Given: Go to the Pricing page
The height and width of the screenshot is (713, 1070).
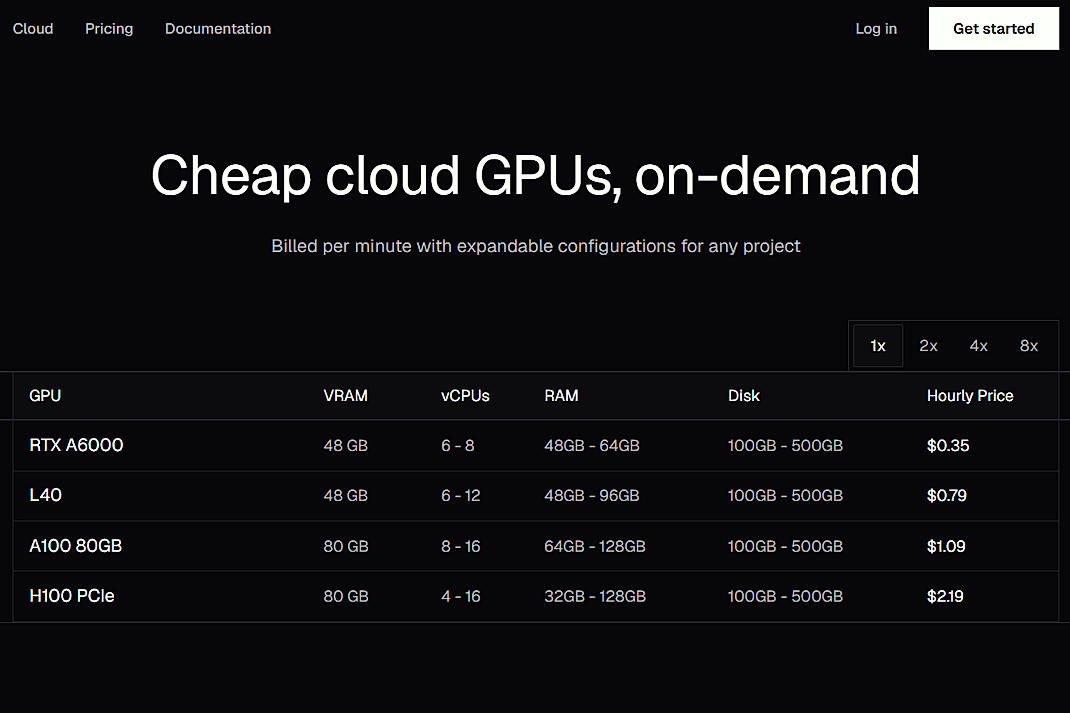Looking at the screenshot, I should click(109, 29).
